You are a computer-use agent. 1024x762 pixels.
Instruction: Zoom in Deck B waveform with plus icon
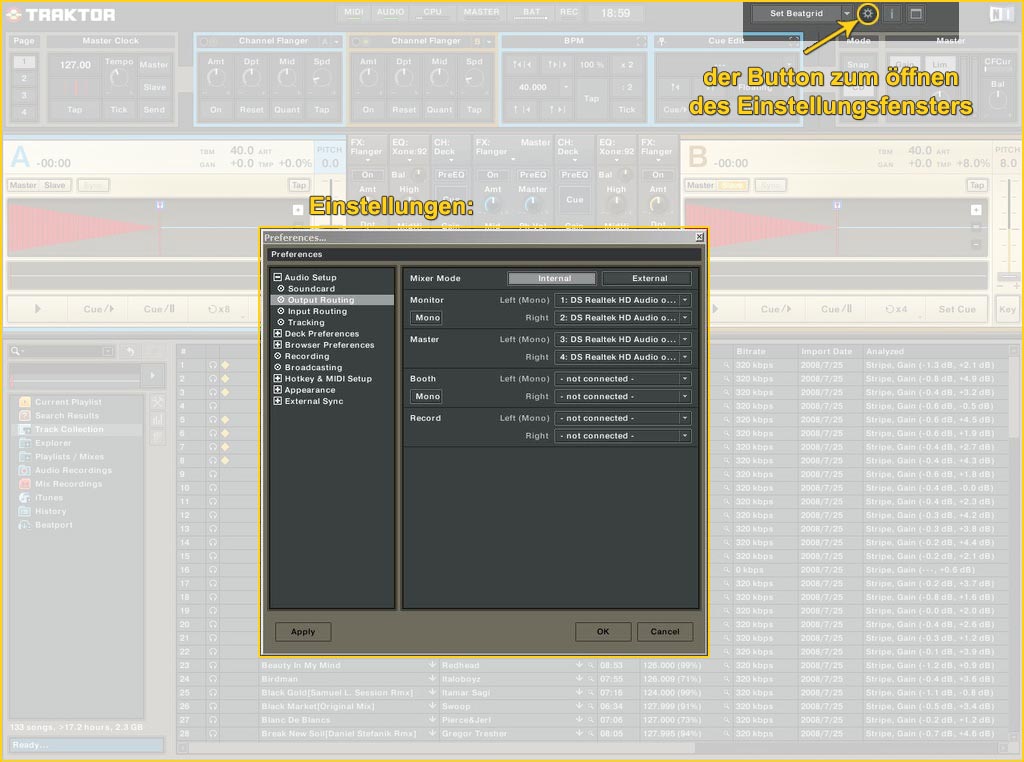point(976,210)
